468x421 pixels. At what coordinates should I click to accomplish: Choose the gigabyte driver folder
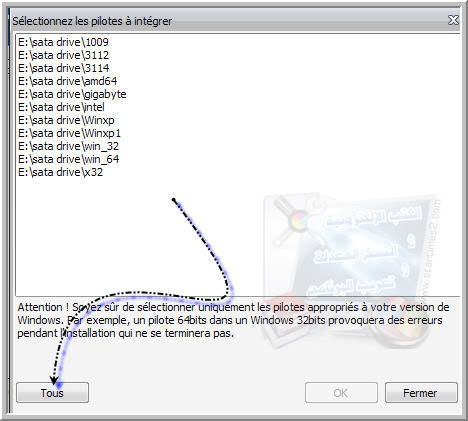click(72, 94)
